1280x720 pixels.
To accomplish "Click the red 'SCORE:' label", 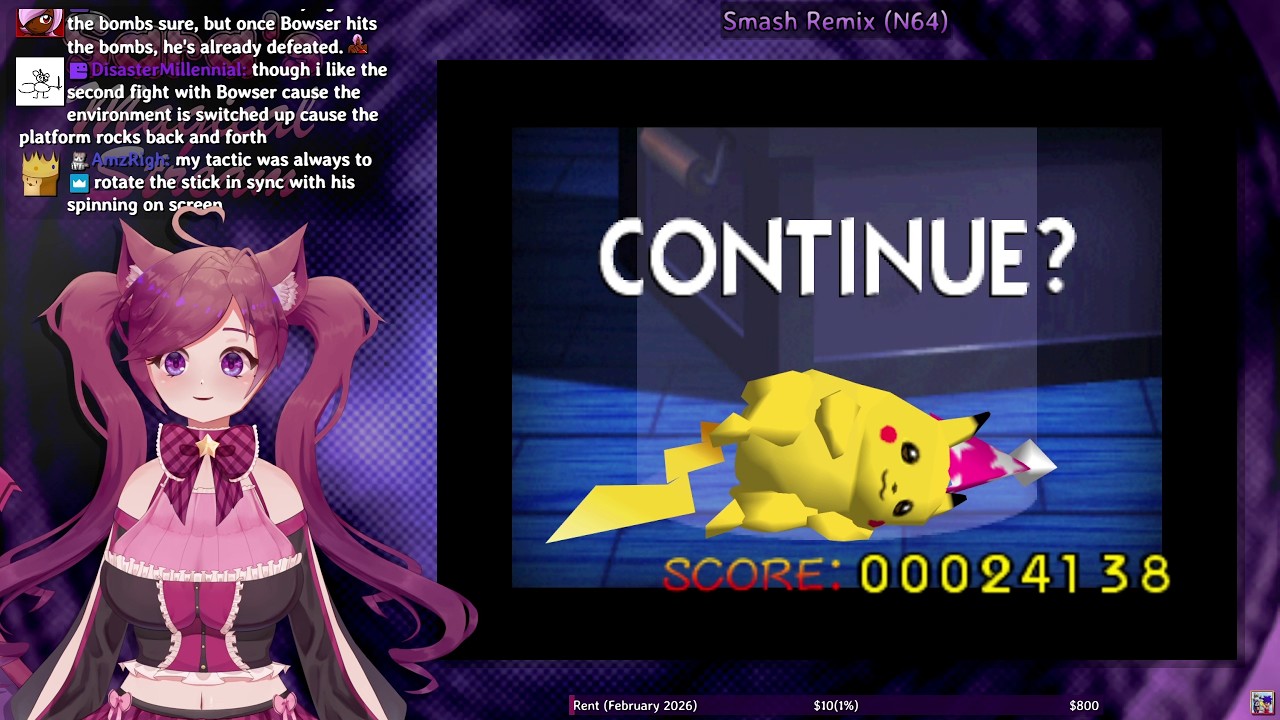I will [752, 574].
